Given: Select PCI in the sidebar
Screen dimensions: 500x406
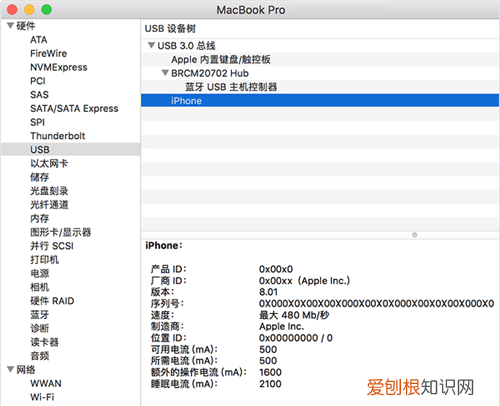Looking at the screenshot, I should click(x=38, y=81).
